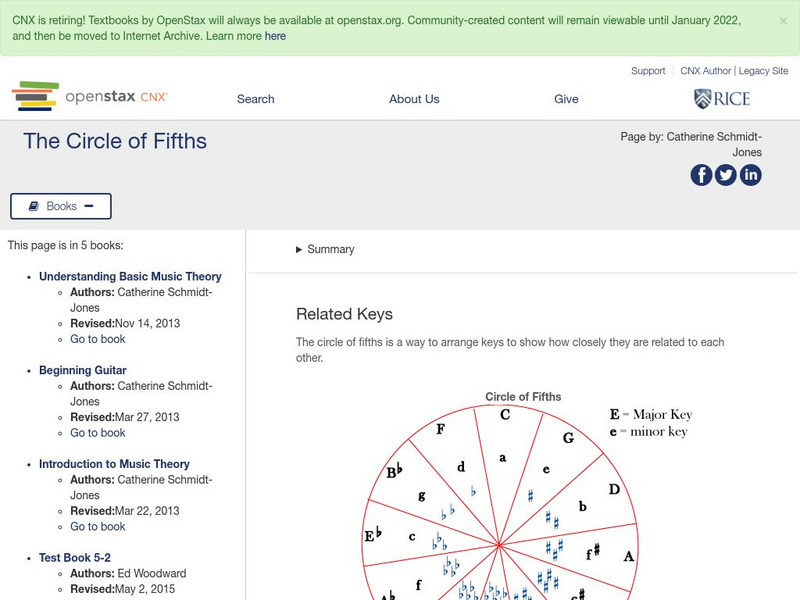This screenshot has width=800, height=600.
Task: Open Understanding Basic Music Theory book link
Action: point(130,276)
